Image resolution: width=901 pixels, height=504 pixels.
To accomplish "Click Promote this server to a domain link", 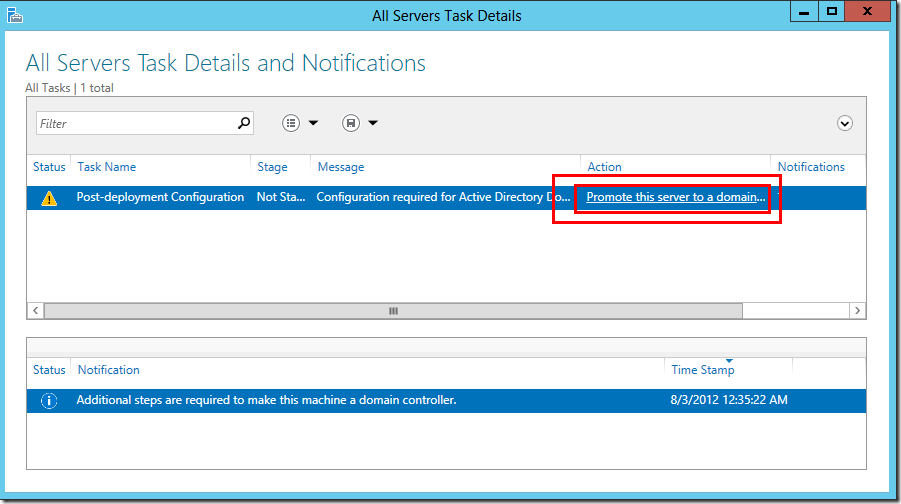I will (675, 197).
